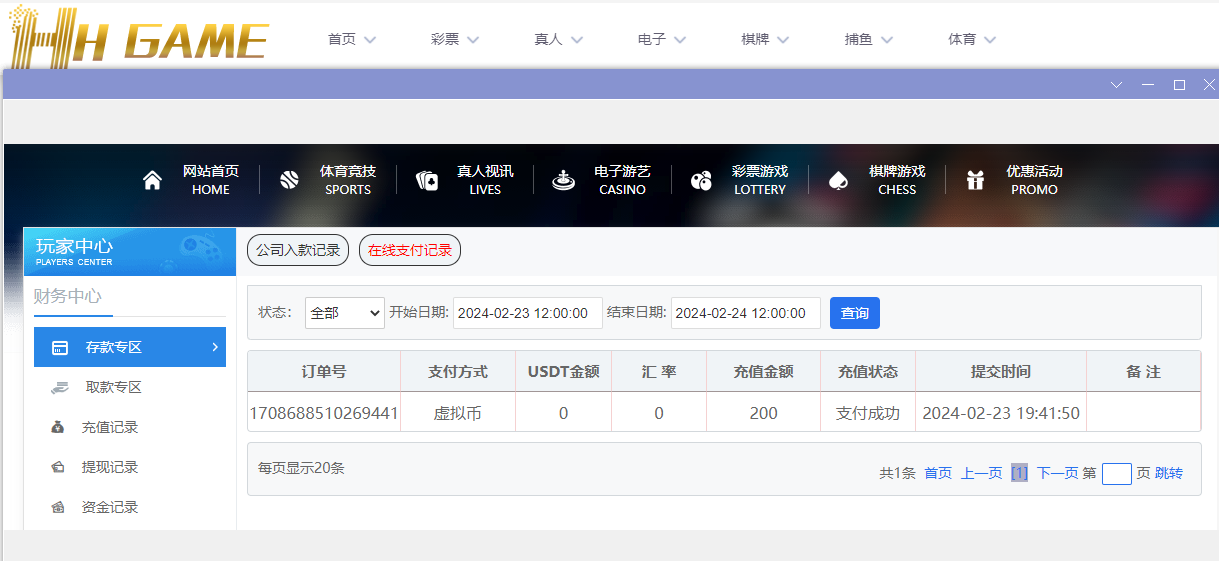Open 充值记录 in the sidebar

click(x=110, y=427)
